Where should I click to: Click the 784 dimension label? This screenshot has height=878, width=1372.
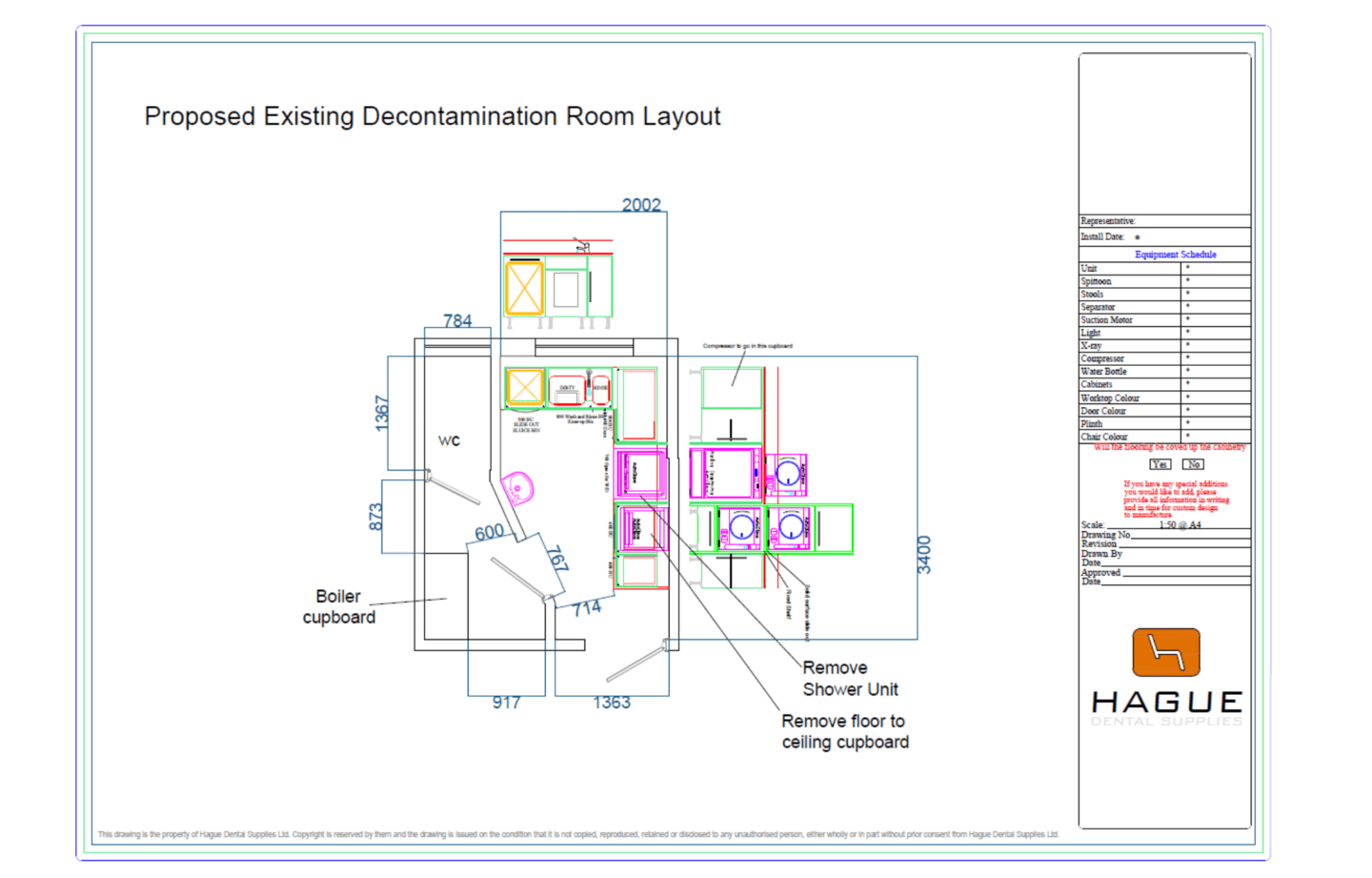457,321
